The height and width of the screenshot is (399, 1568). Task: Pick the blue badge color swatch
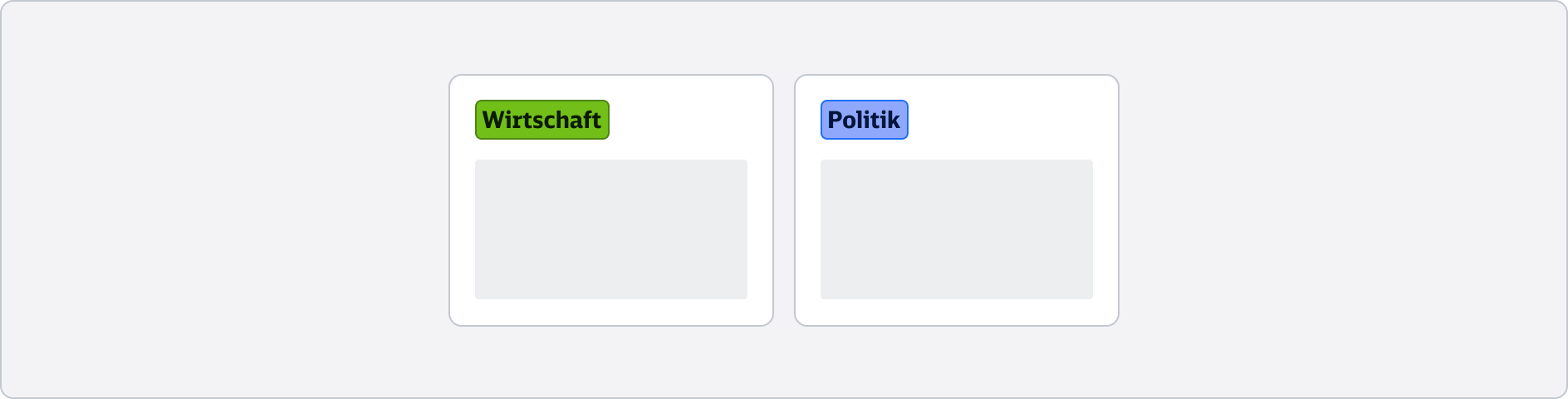point(864,120)
